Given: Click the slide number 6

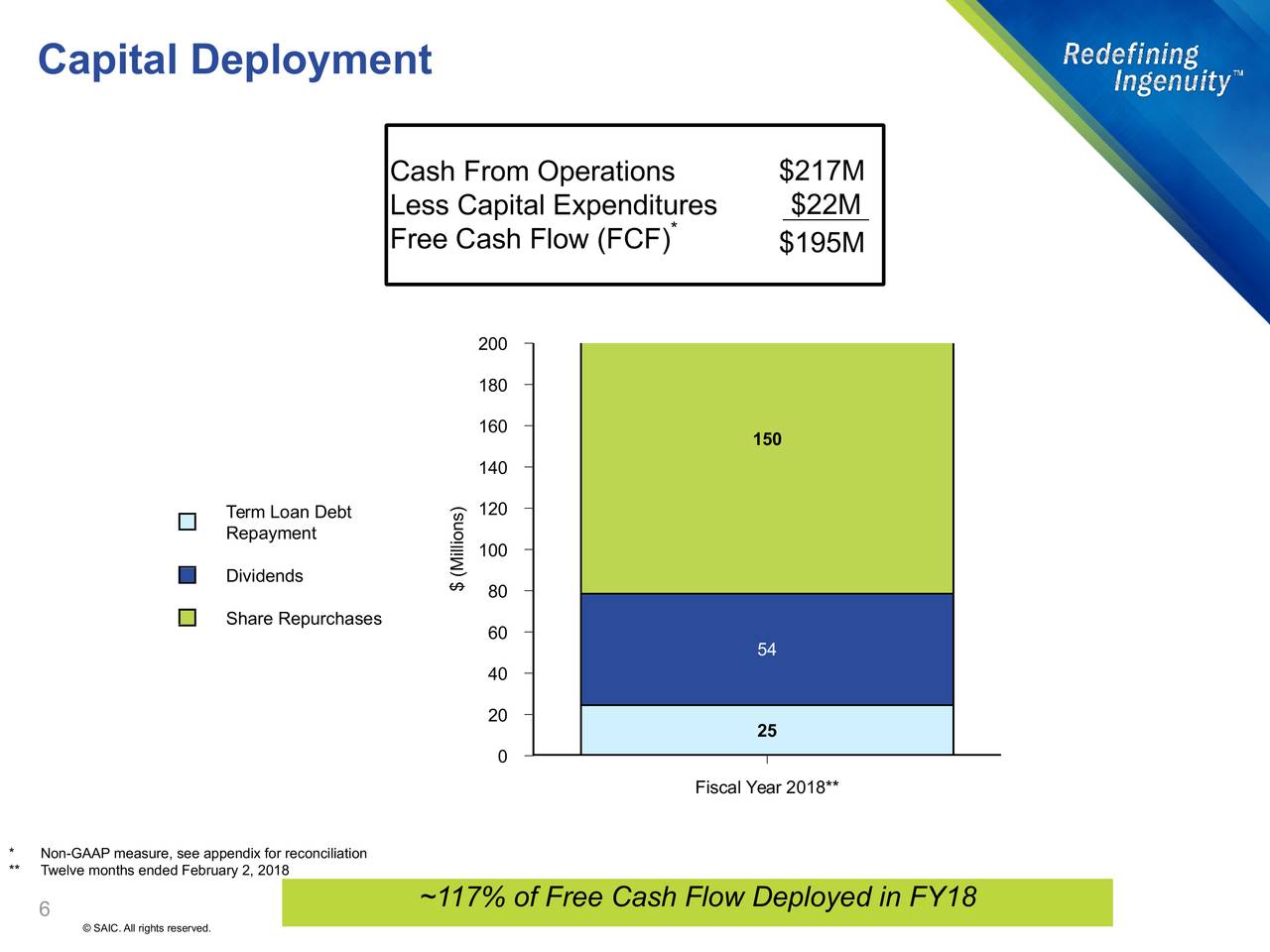Looking at the screenshot, I should 44,909.
